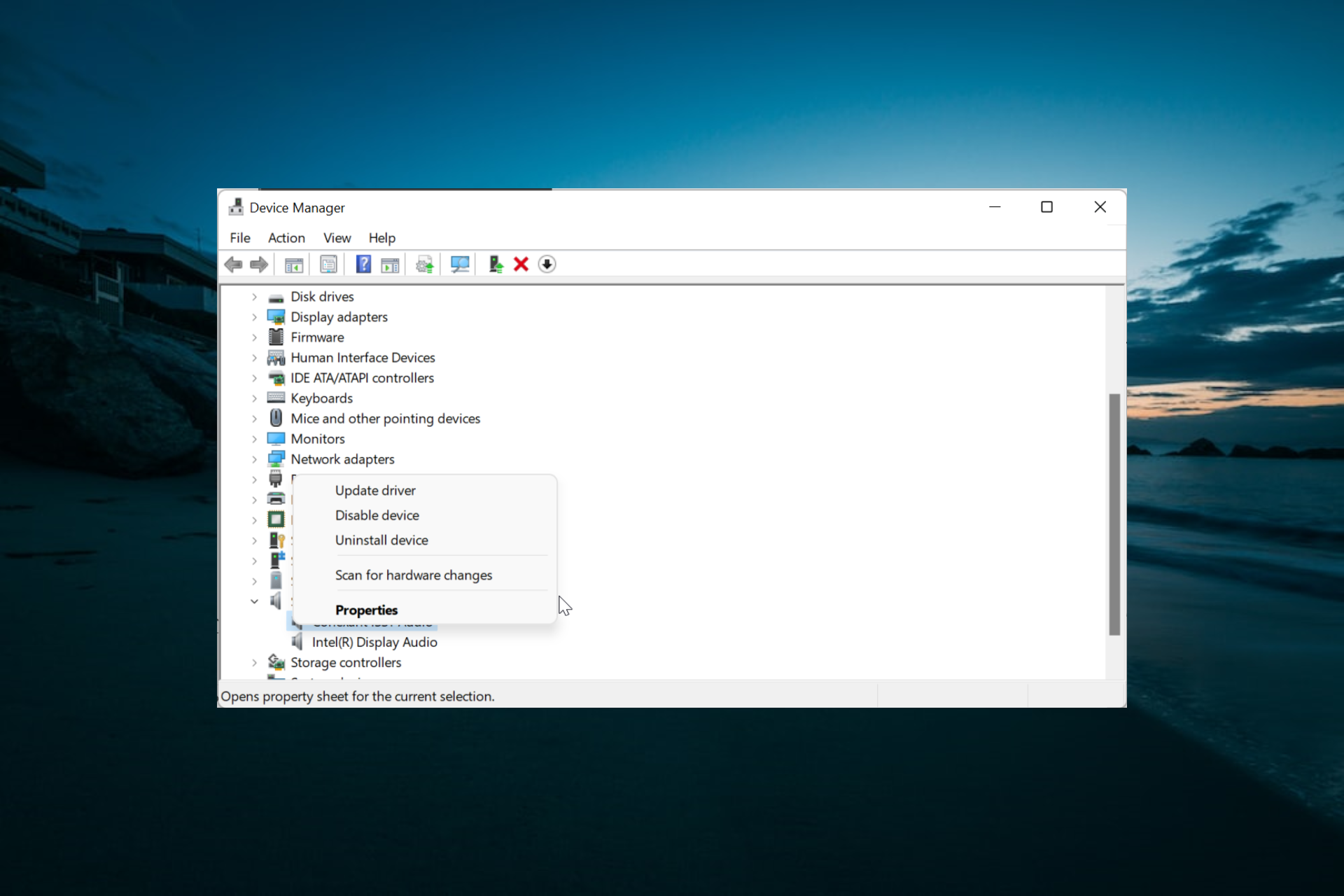Click the back navigation arrow icon
This screenshot has height=896, width=1344.
[234, 264]
